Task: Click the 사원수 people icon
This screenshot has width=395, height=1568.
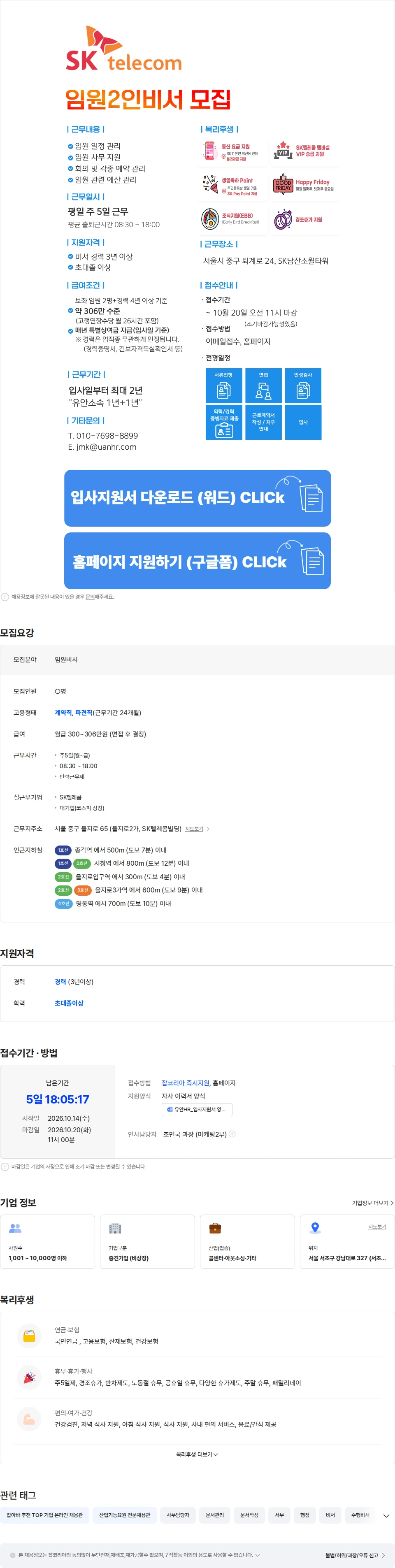Action: coord(15,1228)
